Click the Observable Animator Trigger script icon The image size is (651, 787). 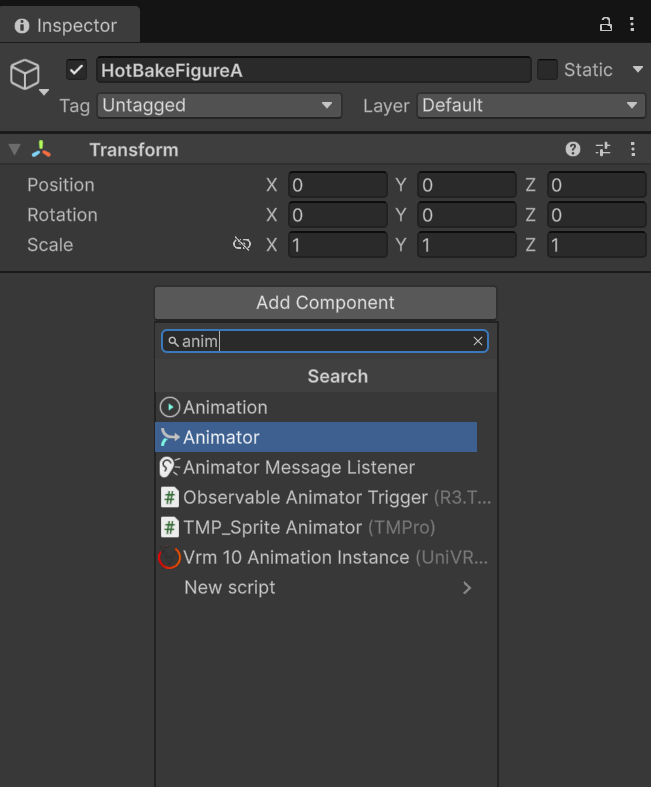[170, 497]
